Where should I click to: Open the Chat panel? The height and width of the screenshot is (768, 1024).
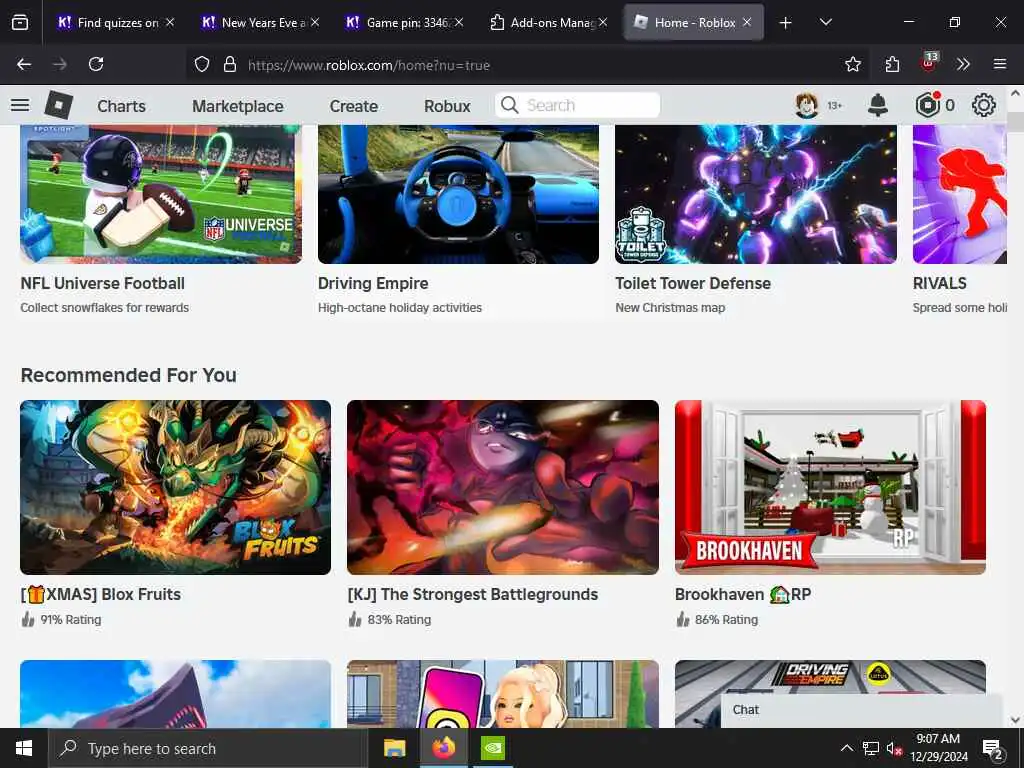click(x=861, y=711)
